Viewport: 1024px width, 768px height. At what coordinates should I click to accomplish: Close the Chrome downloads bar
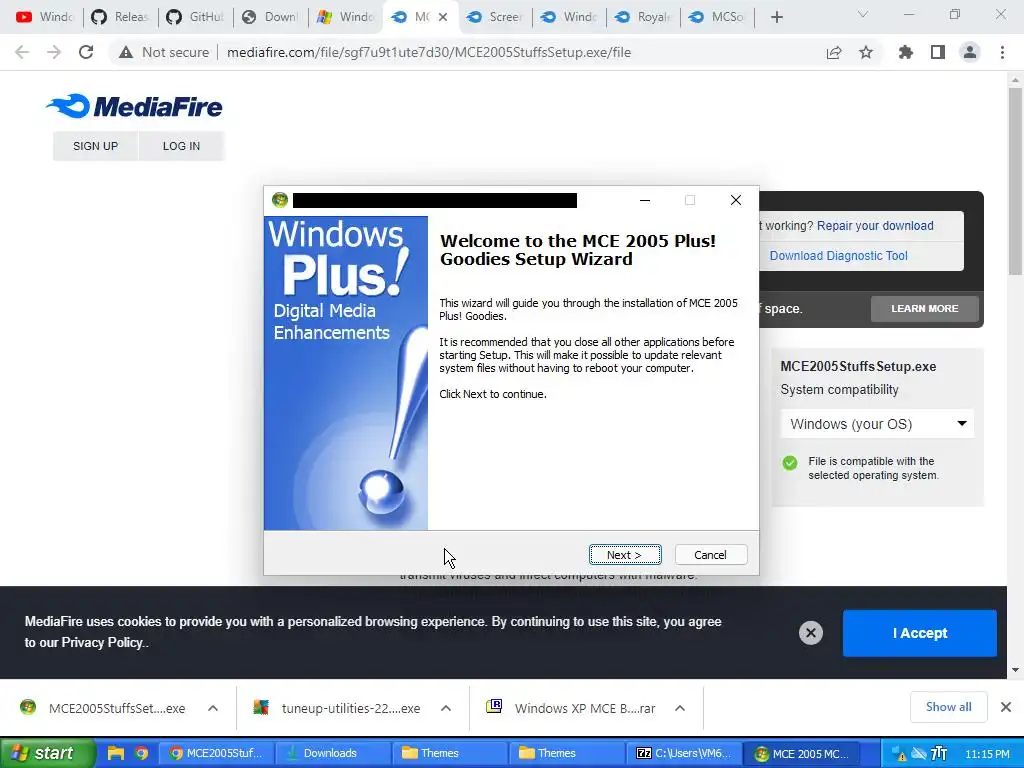pos(1006,707)
